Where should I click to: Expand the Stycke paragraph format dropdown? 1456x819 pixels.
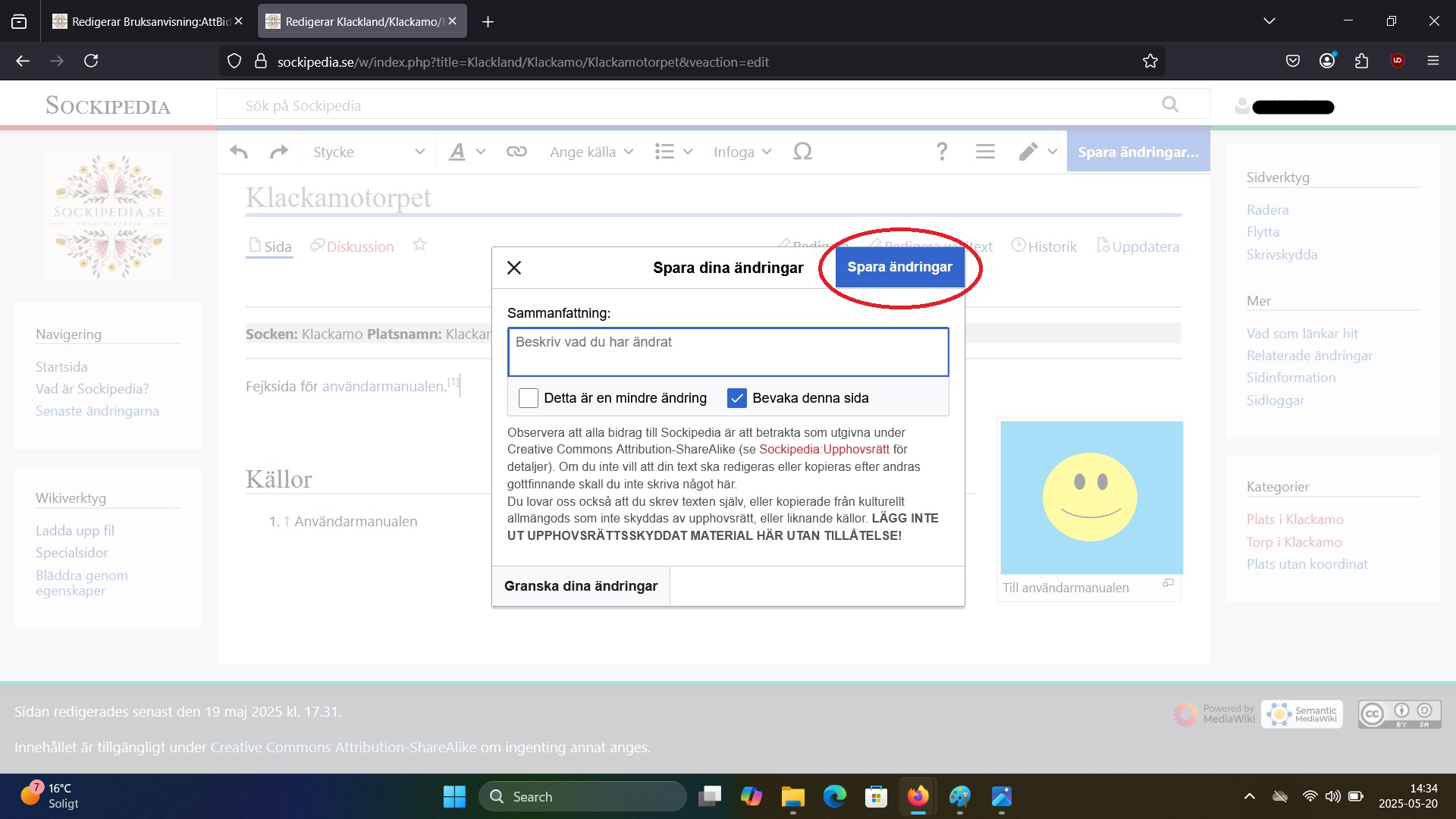pyautogui.click(x=369, y=152)
